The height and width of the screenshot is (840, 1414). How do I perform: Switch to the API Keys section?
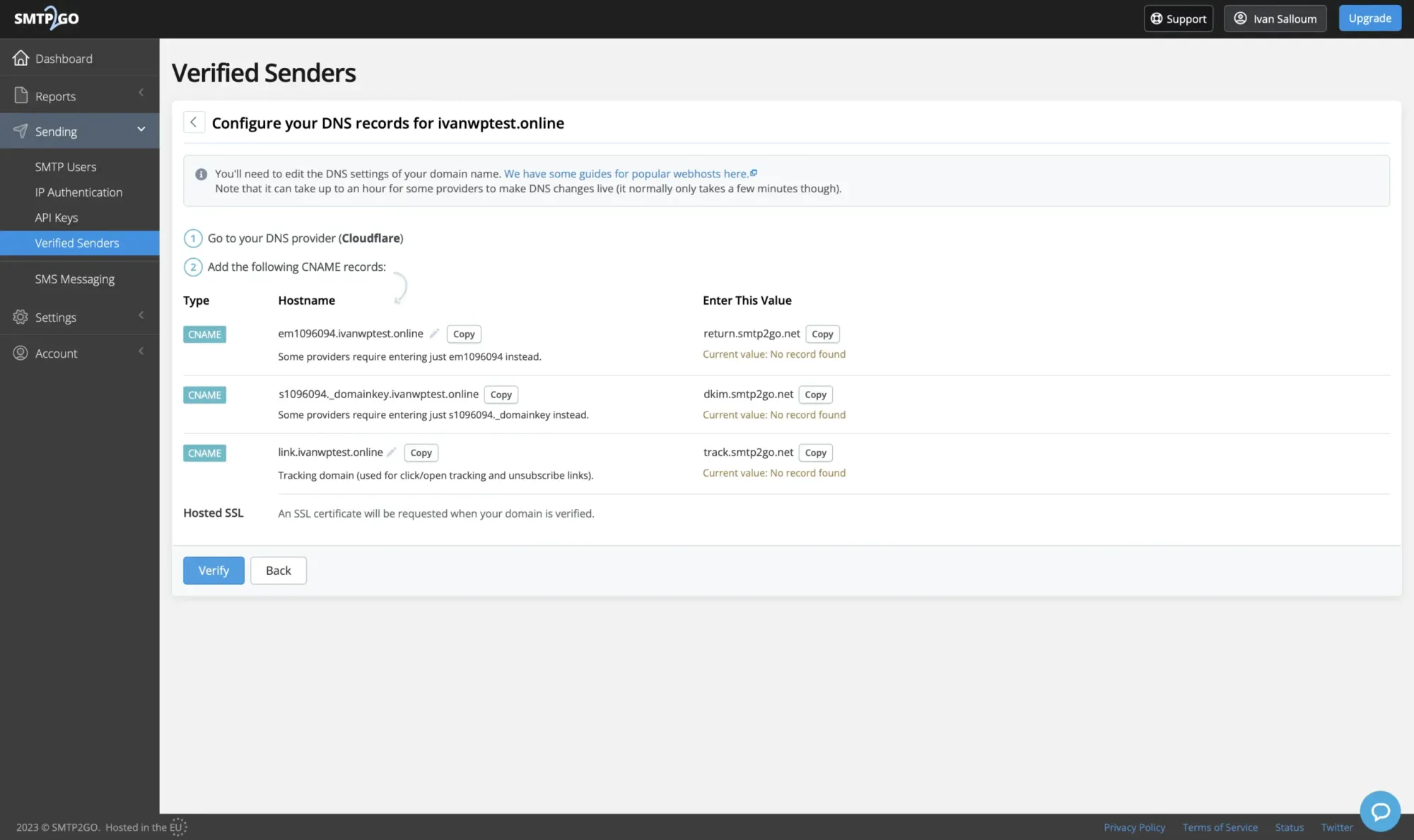[x=57, y=217]
